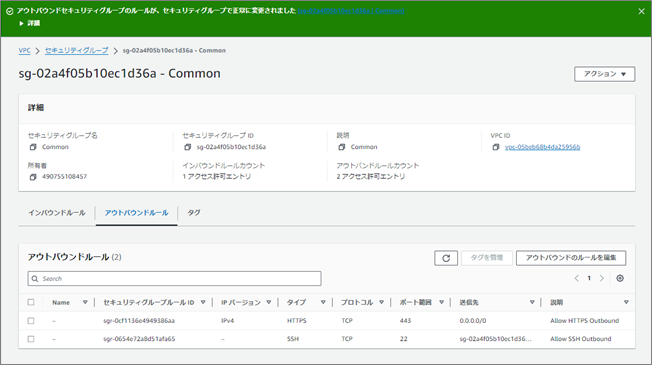Click rule ID sgr-0cf1136e4949386aa

click(139, 321)
